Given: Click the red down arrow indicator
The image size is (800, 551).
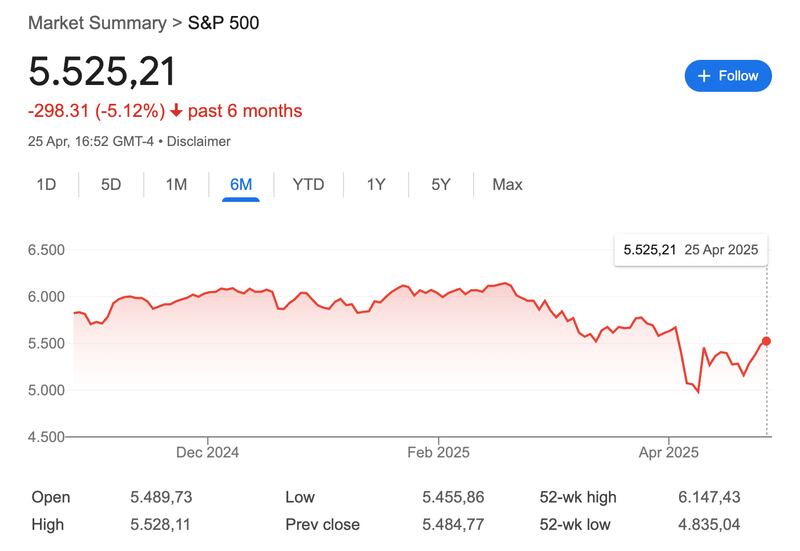Looking at the screenshot, I should 177,110.
